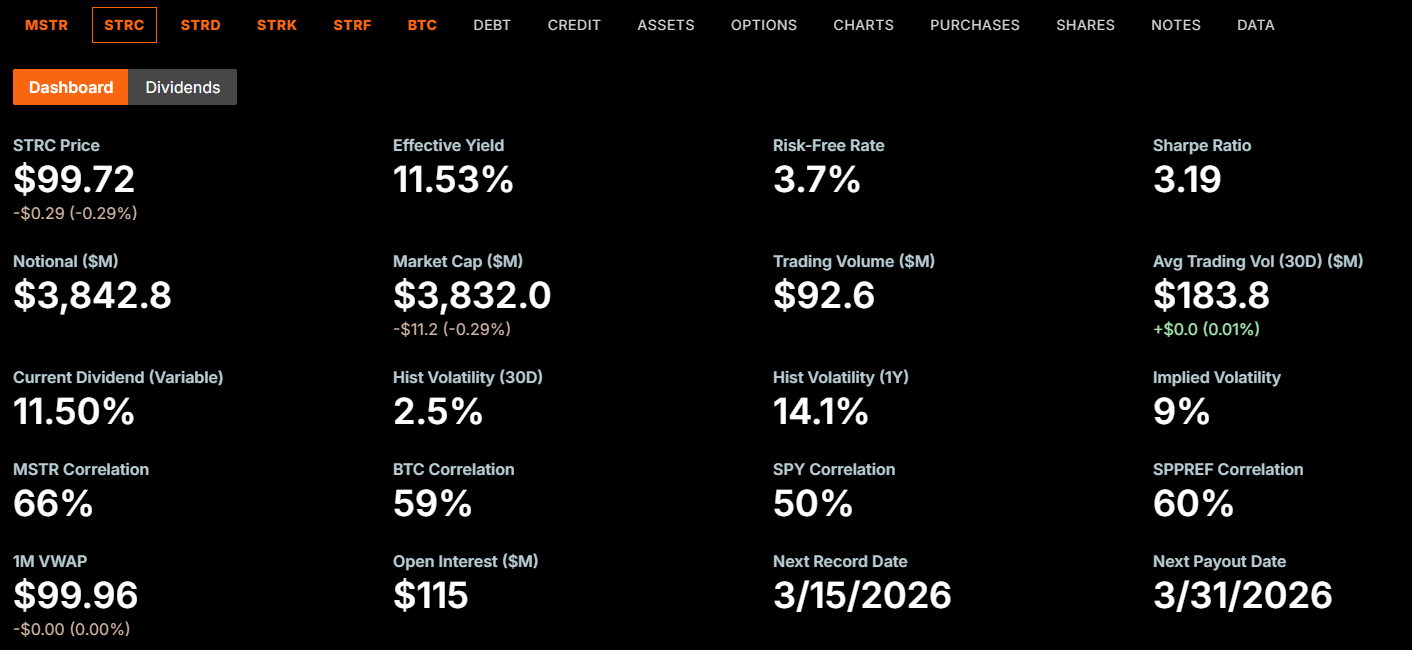
Task: Go to the STRF tab
Action: [352, 25]
